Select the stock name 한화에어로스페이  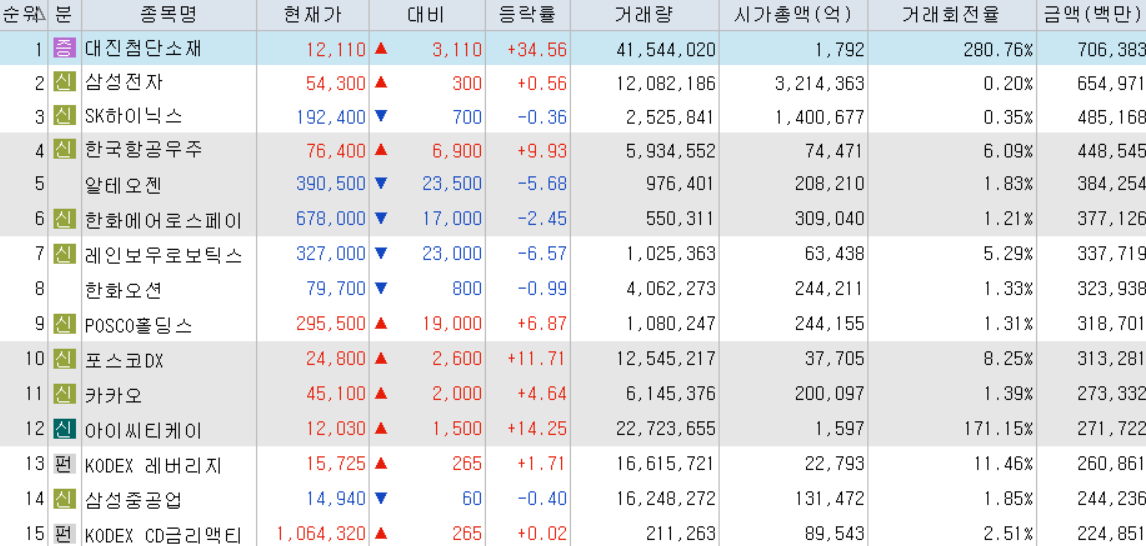tap(163, 219)
